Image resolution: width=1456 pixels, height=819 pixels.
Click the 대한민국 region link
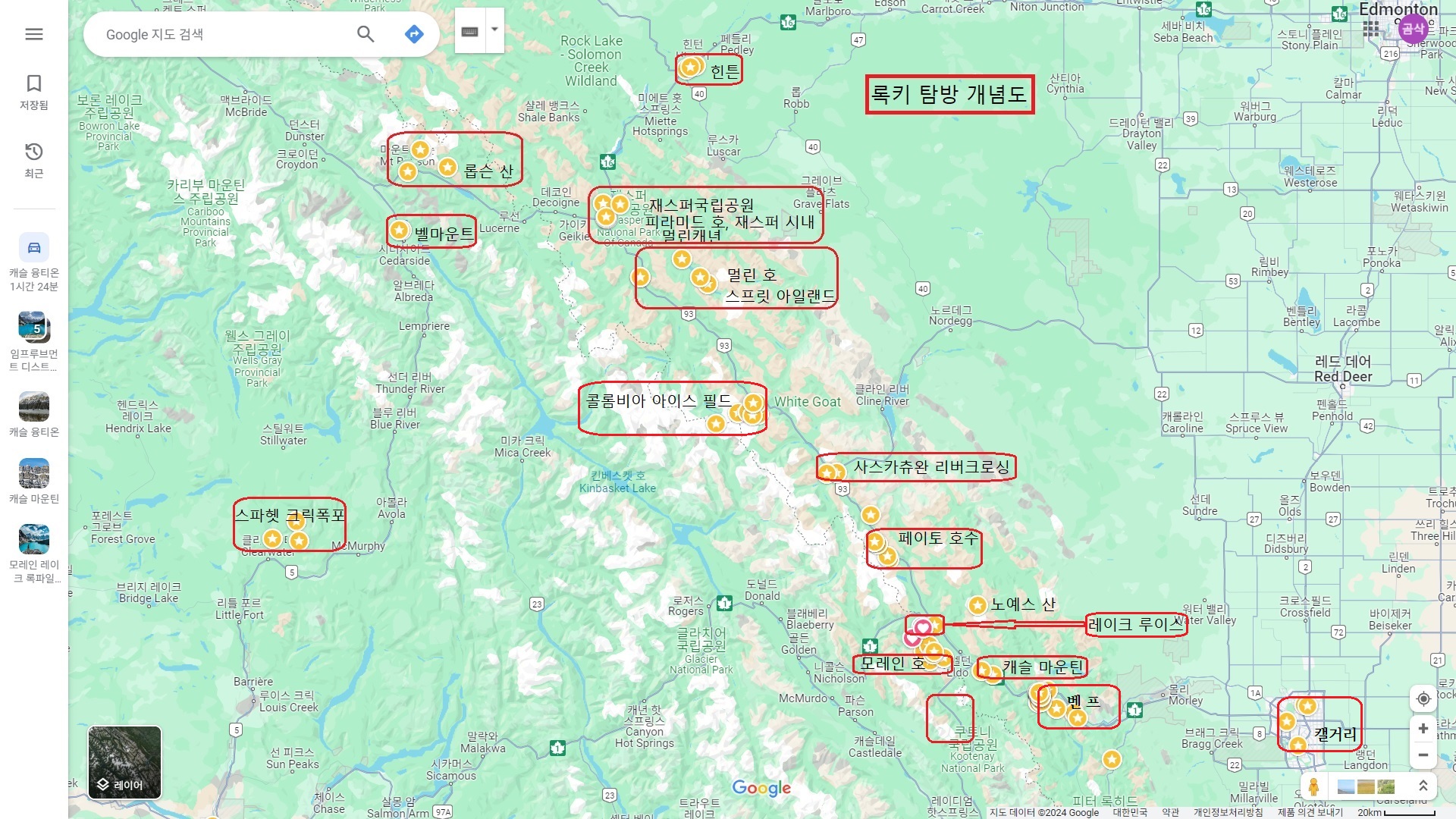1130,812
